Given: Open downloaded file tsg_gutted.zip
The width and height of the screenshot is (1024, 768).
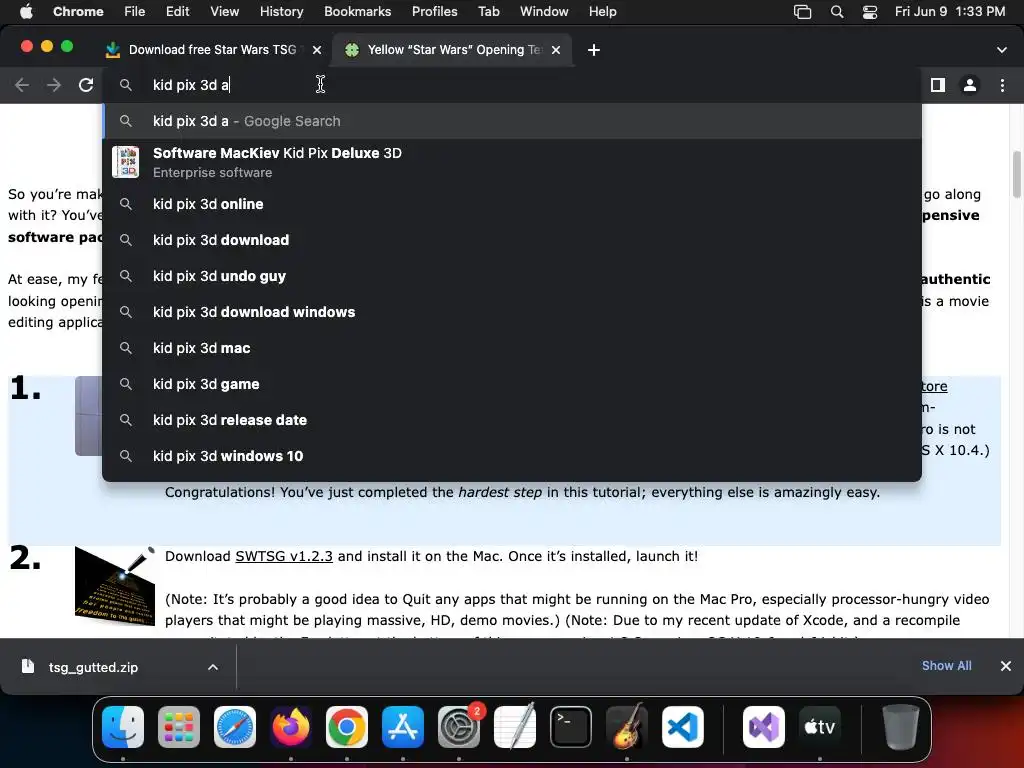Looking at the screenshot, I should 93,667.
